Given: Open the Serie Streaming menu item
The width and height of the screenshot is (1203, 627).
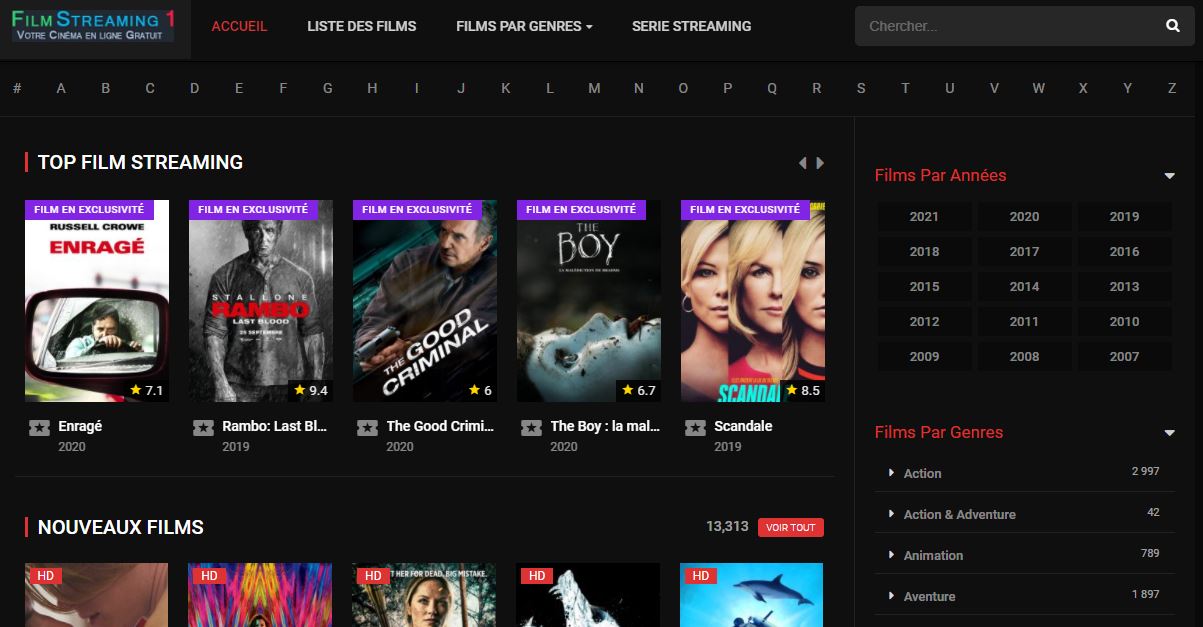Looking at the screenshot, I should coord(691,26).
